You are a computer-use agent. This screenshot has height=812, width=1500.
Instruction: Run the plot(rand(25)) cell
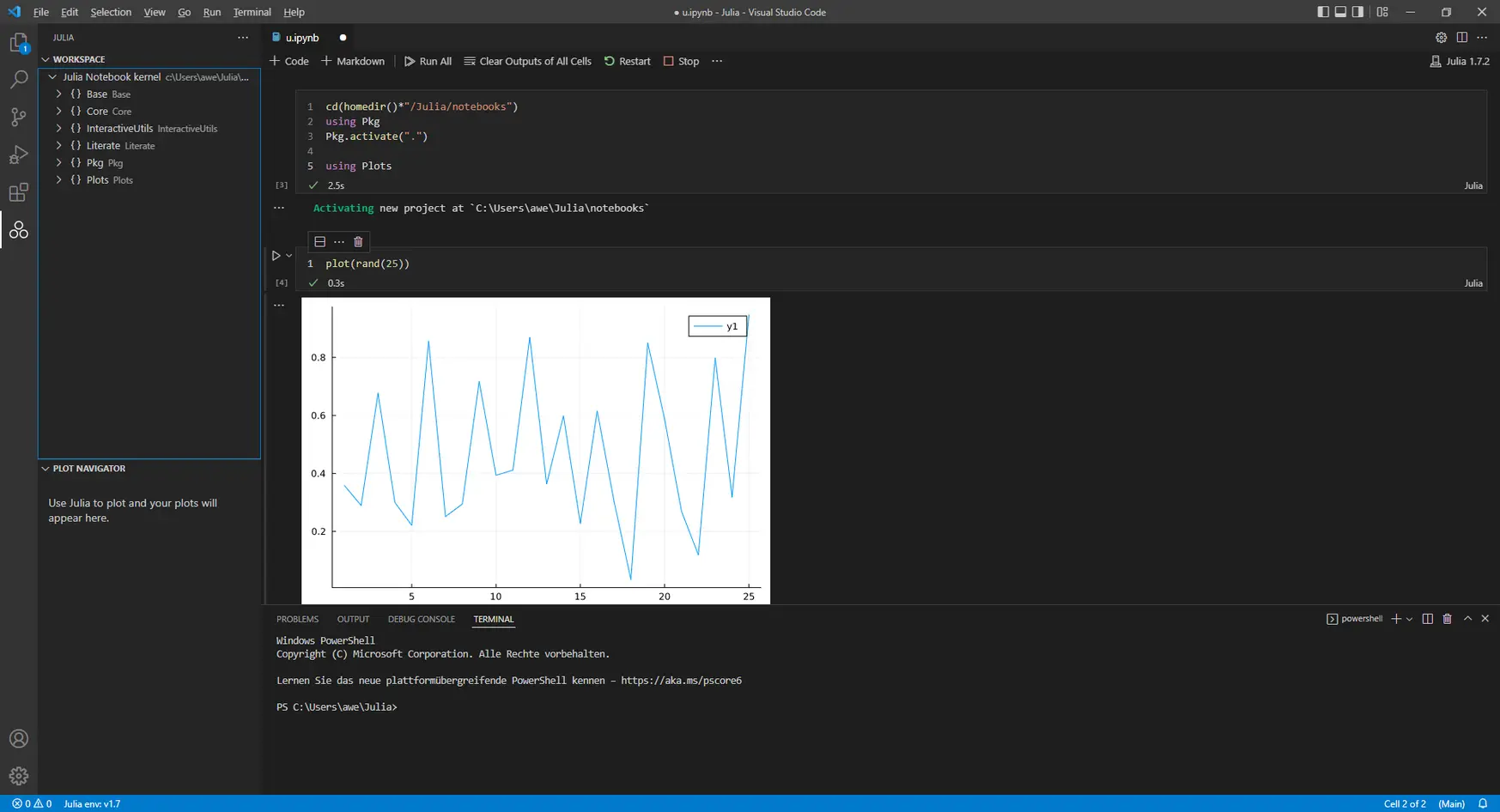(276, 256)
